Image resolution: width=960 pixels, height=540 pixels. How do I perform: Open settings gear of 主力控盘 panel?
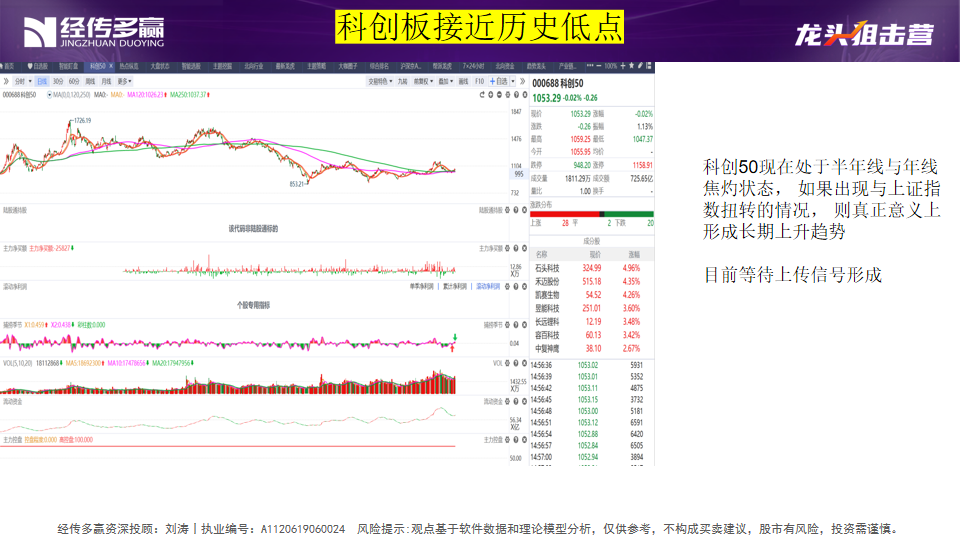coord(508,440)
